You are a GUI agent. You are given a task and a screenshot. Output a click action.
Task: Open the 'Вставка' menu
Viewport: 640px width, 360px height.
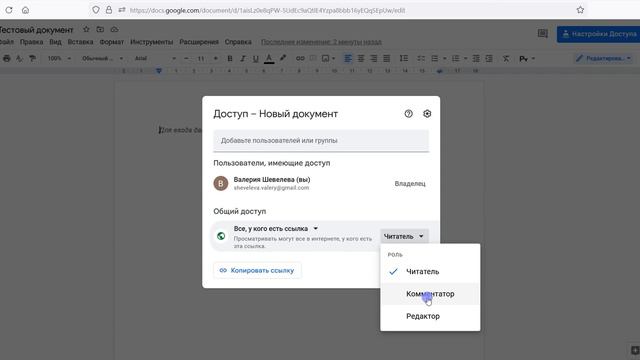80,42
